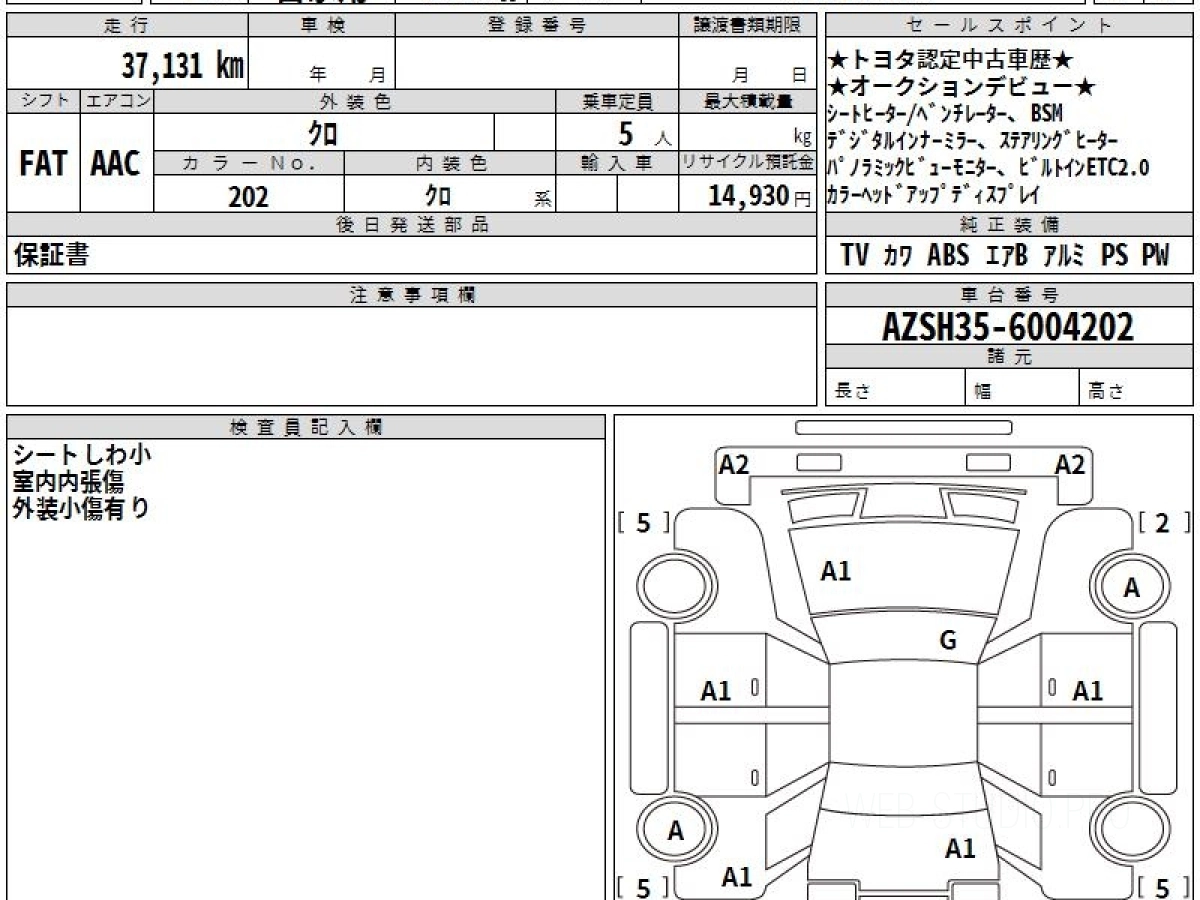This screenshot has width=1200, height=900.
Task: Select the 諸元 header
Action: tap(1009, 357)
